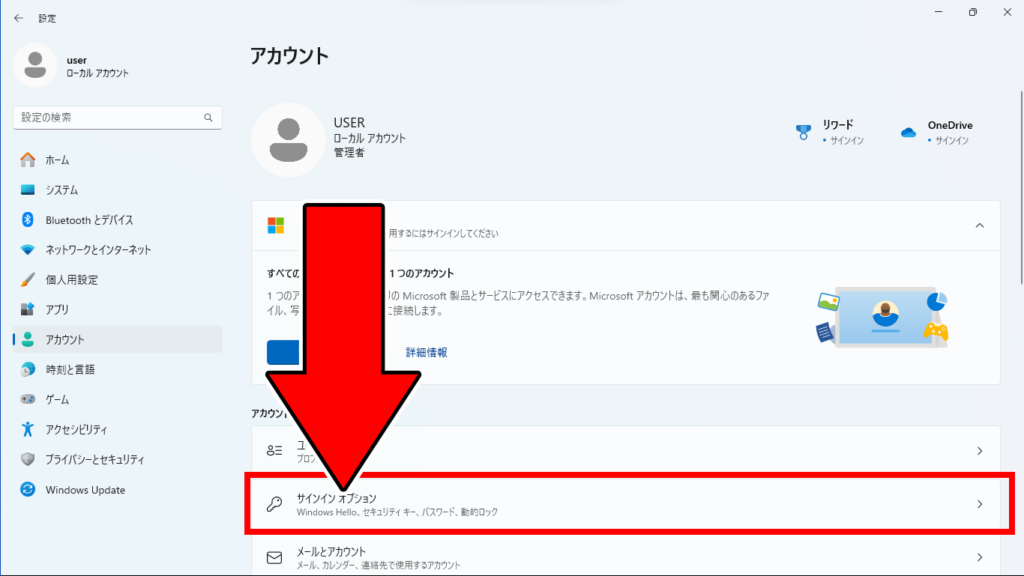Click the accessibility figure icon

28,430
